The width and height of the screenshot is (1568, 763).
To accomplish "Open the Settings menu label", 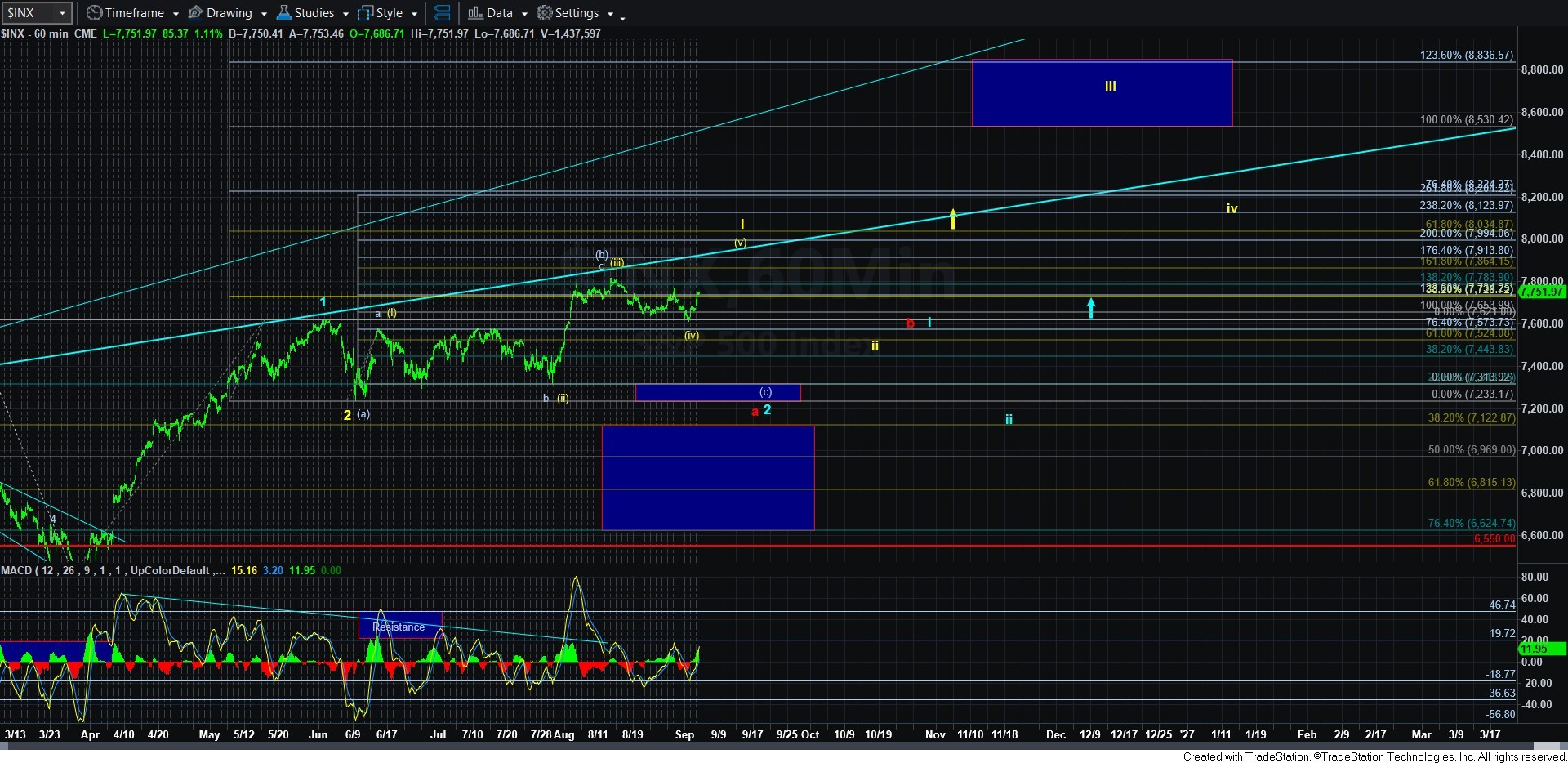I will (577, 13).
